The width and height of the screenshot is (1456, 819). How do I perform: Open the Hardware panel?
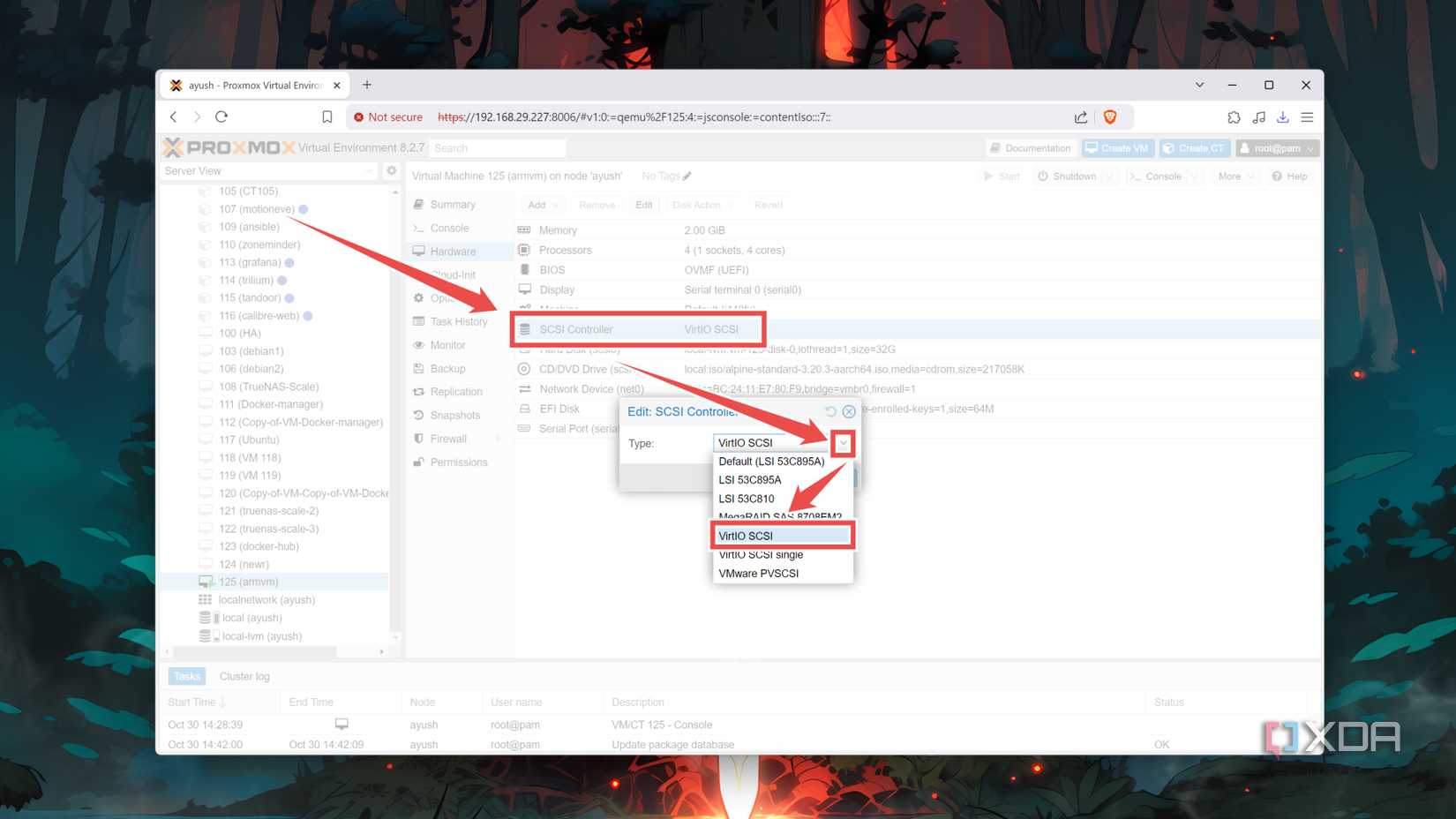[x=459, y=252]
